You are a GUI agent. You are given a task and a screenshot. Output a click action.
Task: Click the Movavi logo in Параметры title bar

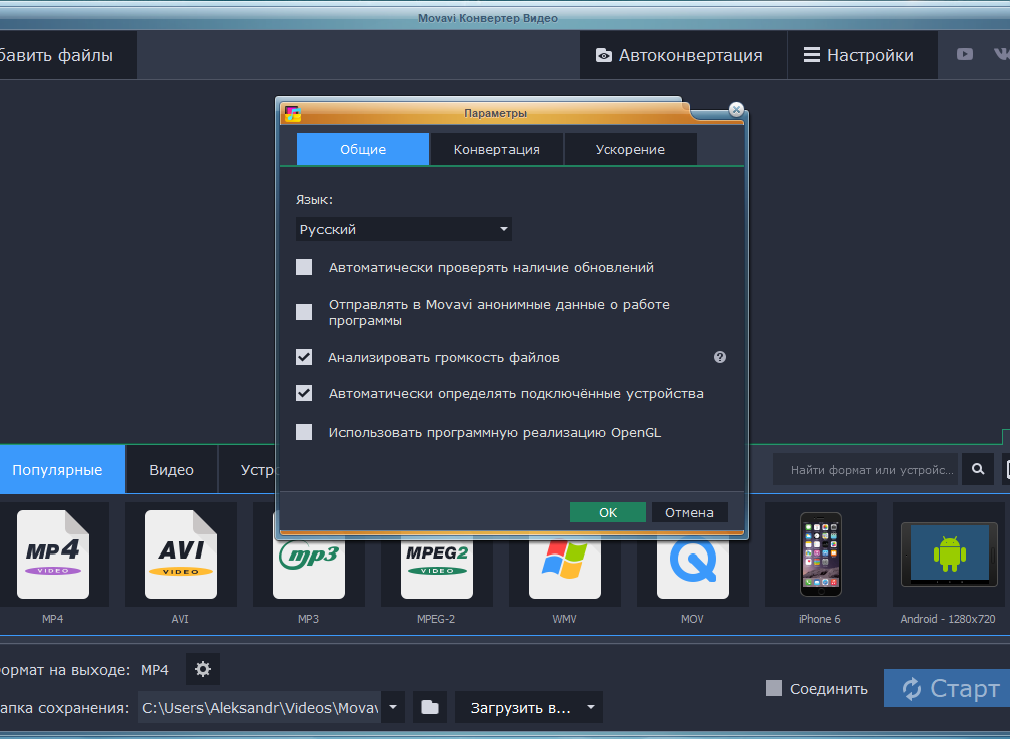pos(292,114)
